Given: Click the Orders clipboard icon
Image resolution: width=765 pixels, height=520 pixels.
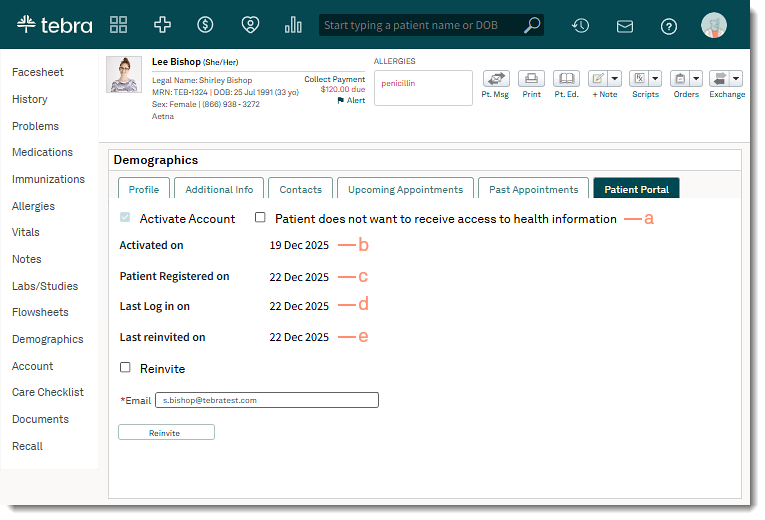Looking at the screenshot, I should pos(680,79).
